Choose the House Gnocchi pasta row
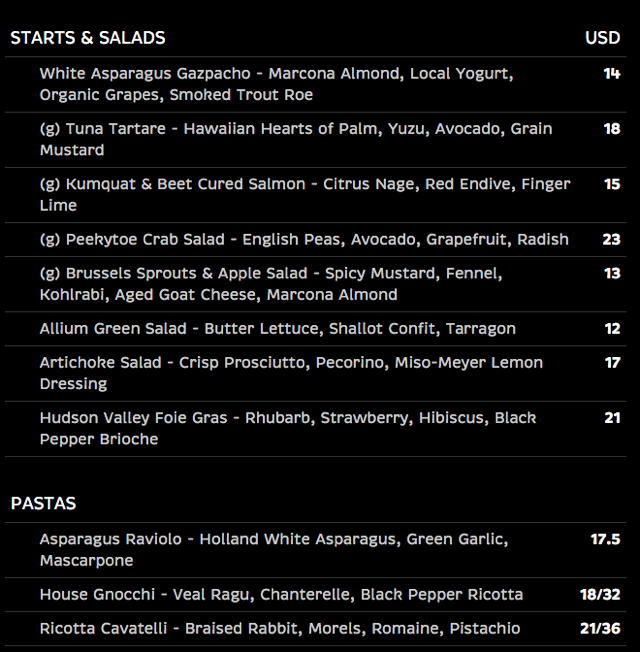The width and height of the screenshot is (640, 652). [x=315, y=595]
